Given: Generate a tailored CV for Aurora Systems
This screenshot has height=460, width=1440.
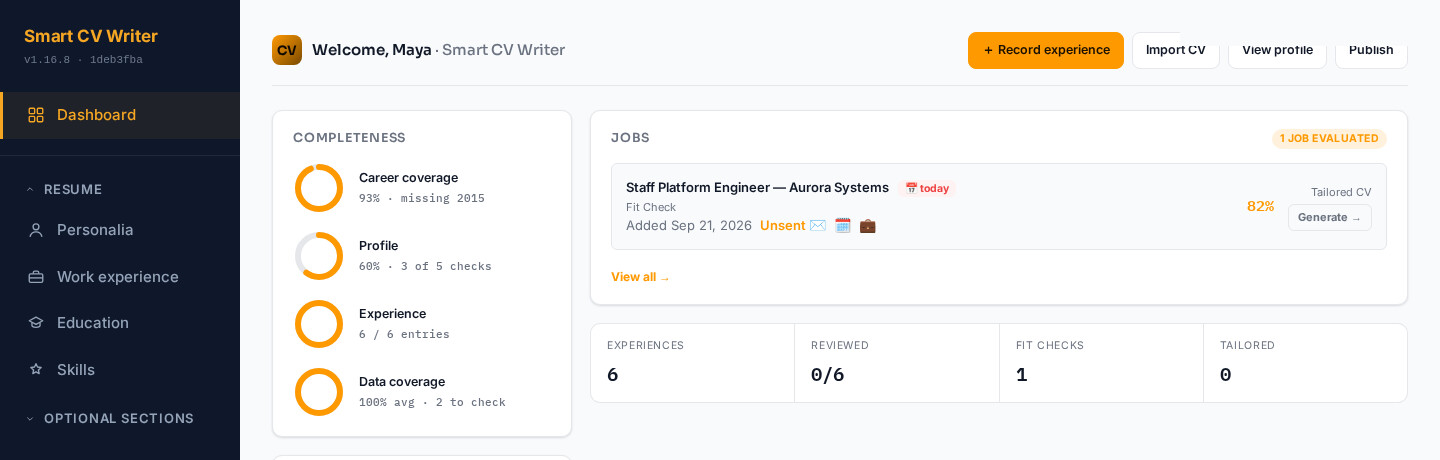Looking at the screenshot, I should (x=1330, y=217).
